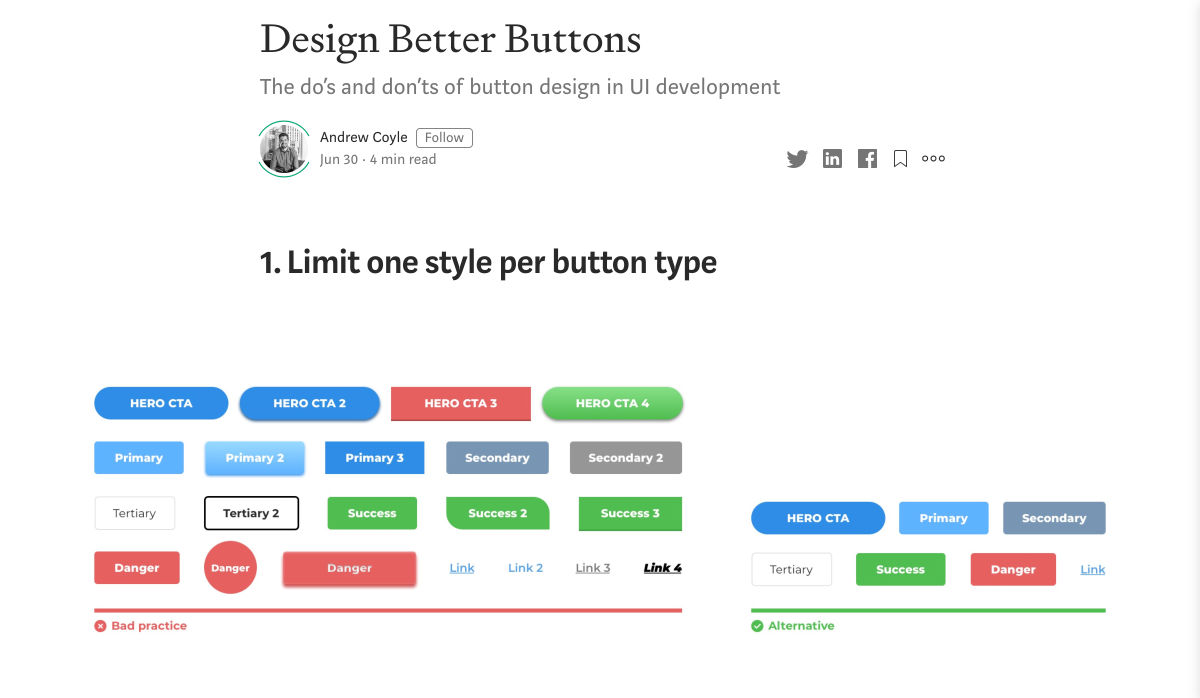Share article on Twitter

(x=796, y=159)
